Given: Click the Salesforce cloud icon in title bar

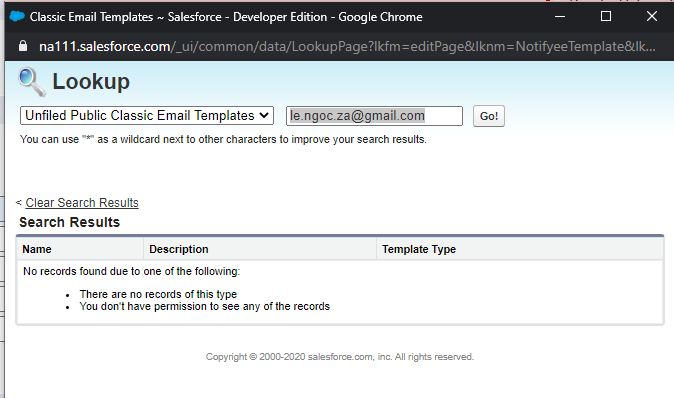Looking at the screenshot, I should 17,17.
